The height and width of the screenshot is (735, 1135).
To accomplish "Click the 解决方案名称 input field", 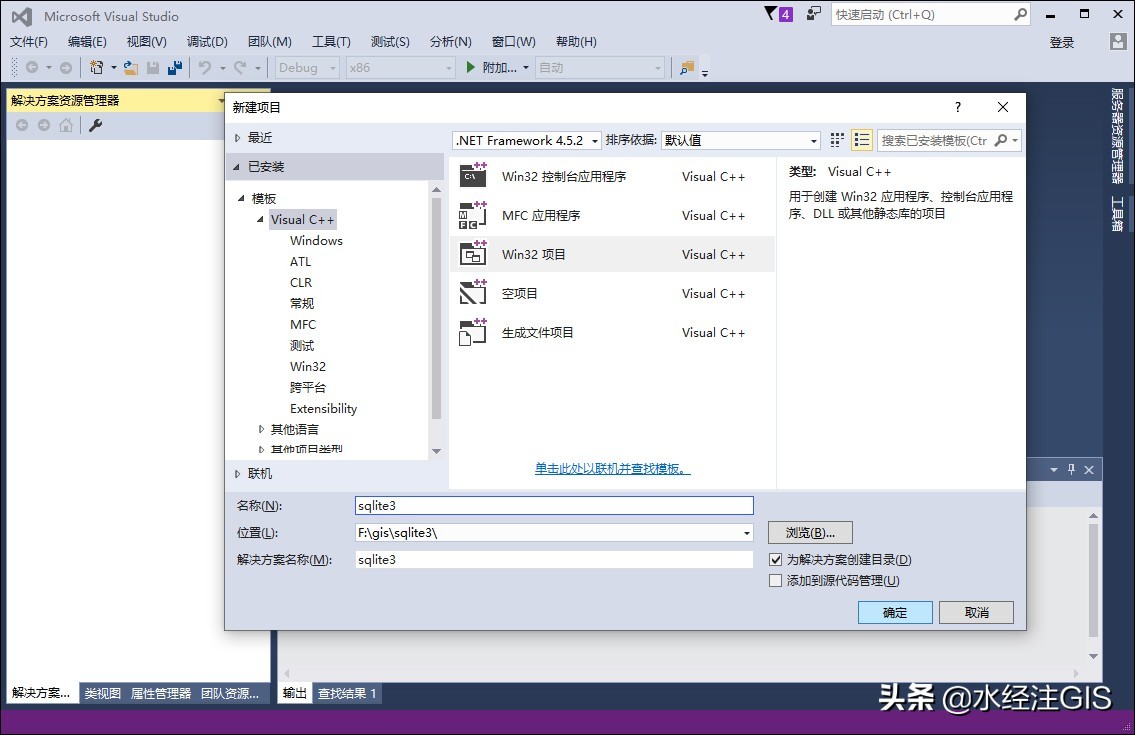I will pos(554,560).
